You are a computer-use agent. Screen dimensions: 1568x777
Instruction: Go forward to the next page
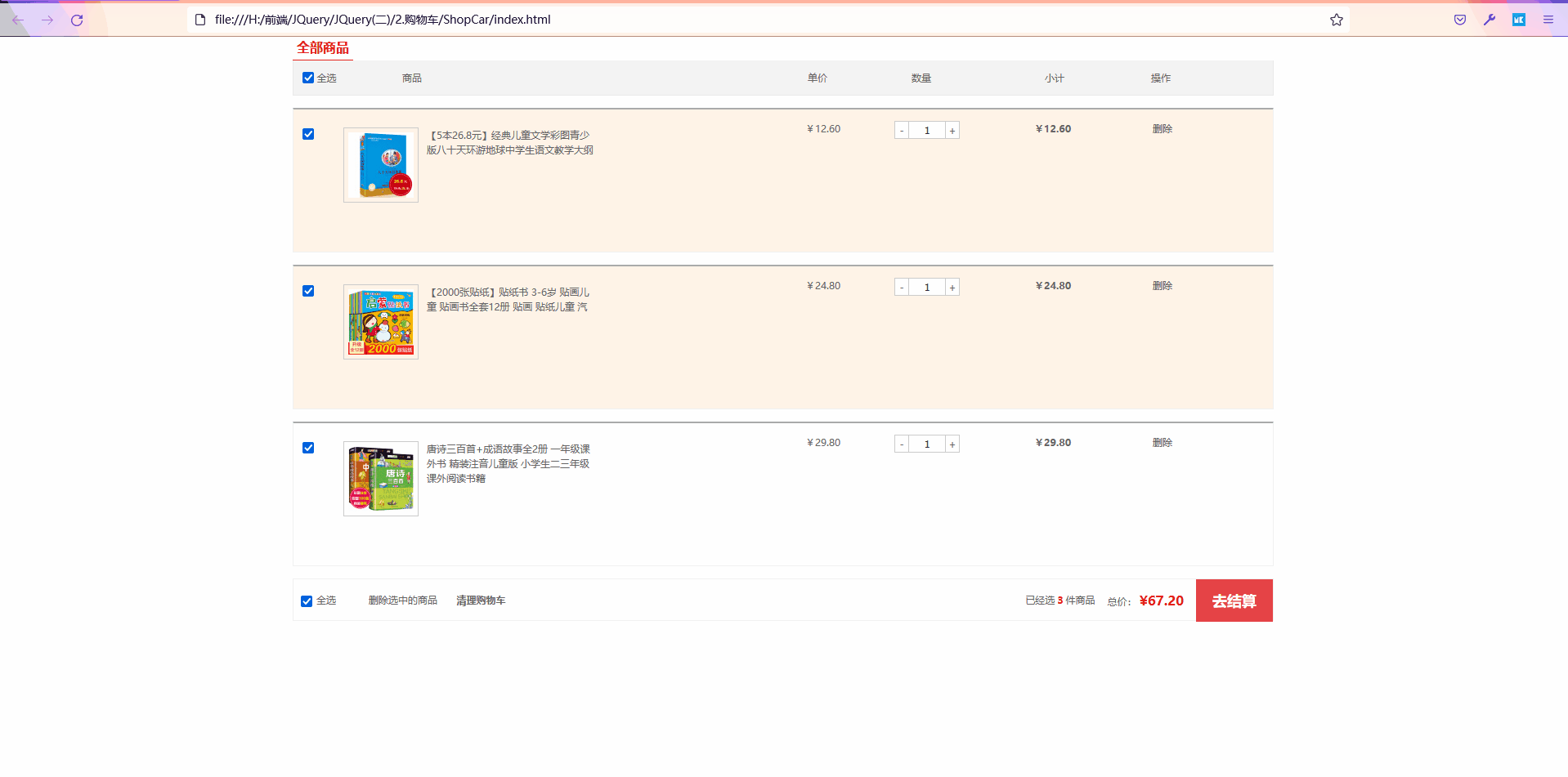click(x=47, y=20)
